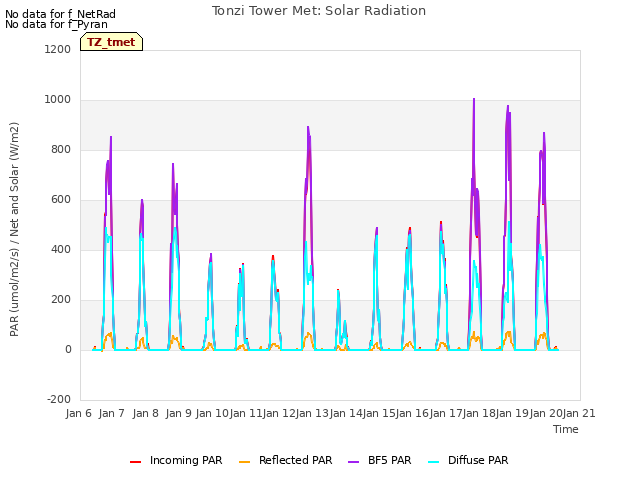Click the tallest BF5 PAR peak on Jan 18
This screenshot has height=480, width=640.
(474, 99)
